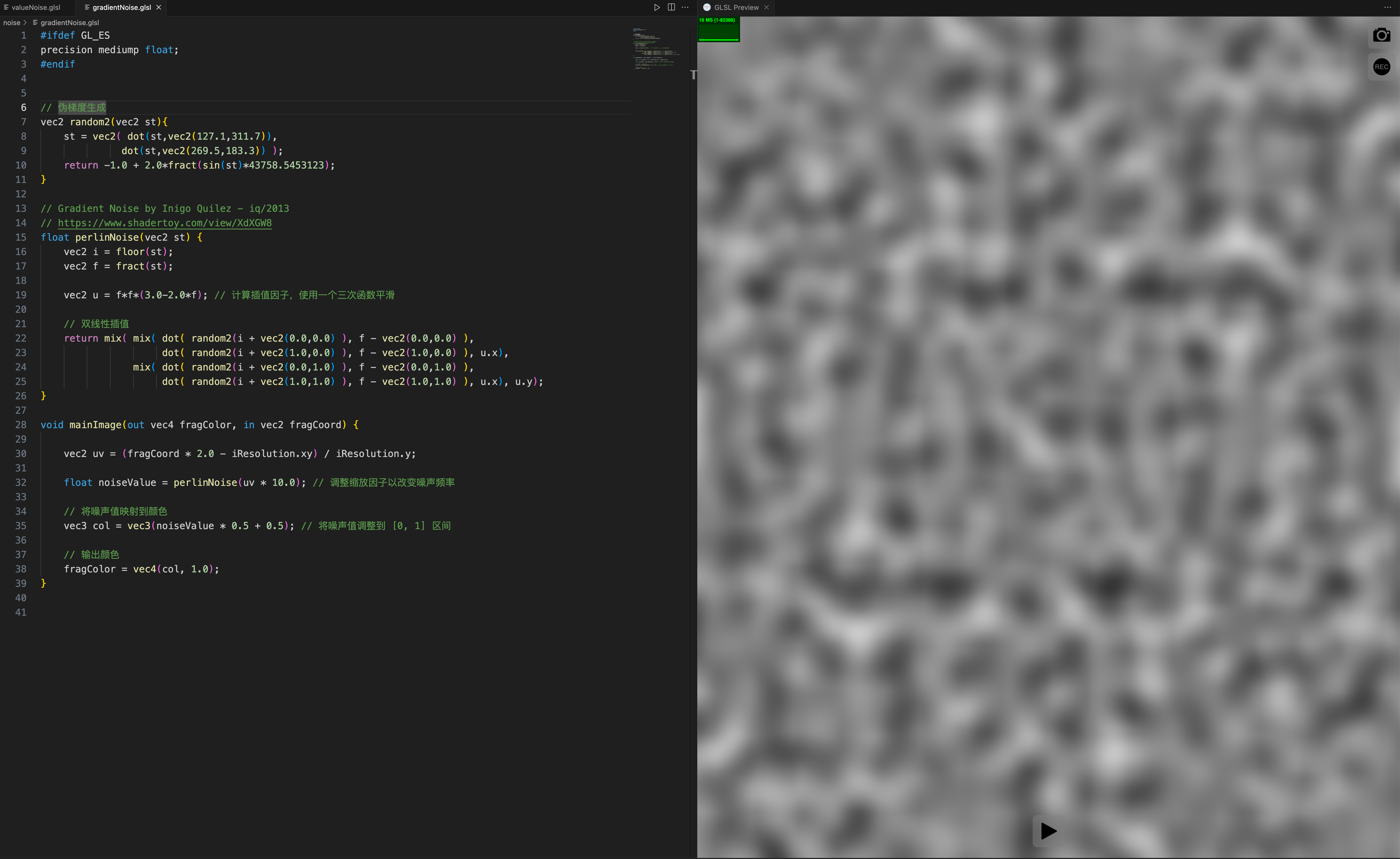Image resolution: width=1400 pixels, height=859 pixels.
Task: Open the shadertoy.com/view/XdXGW8 link
Action: pyautogui.click(x=165, y=223)
